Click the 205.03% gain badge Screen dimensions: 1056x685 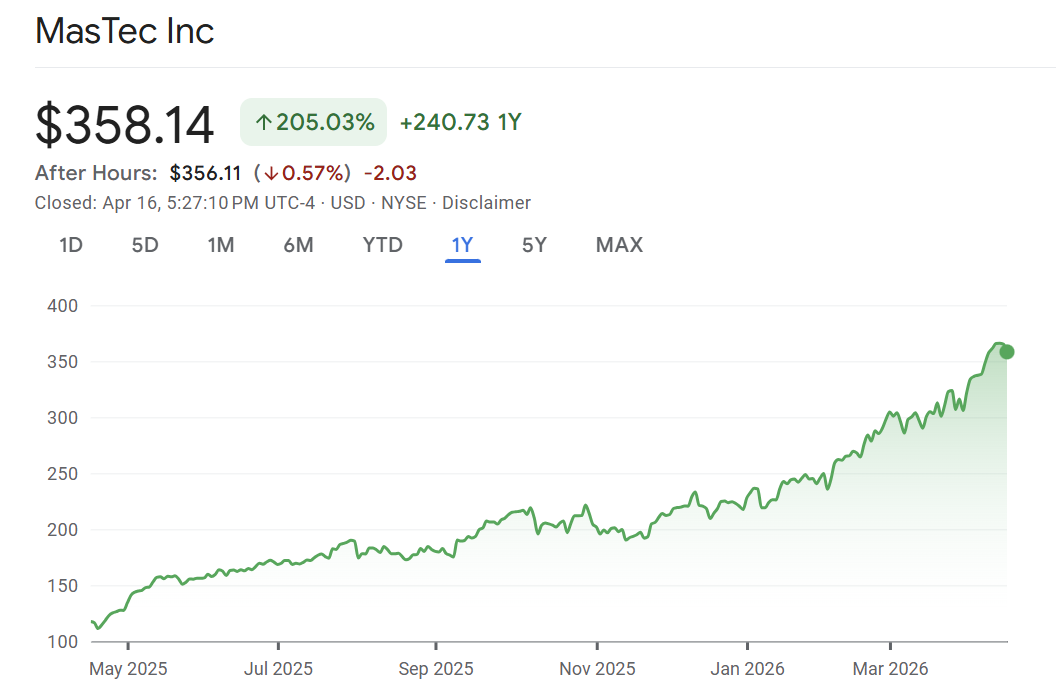313,123
